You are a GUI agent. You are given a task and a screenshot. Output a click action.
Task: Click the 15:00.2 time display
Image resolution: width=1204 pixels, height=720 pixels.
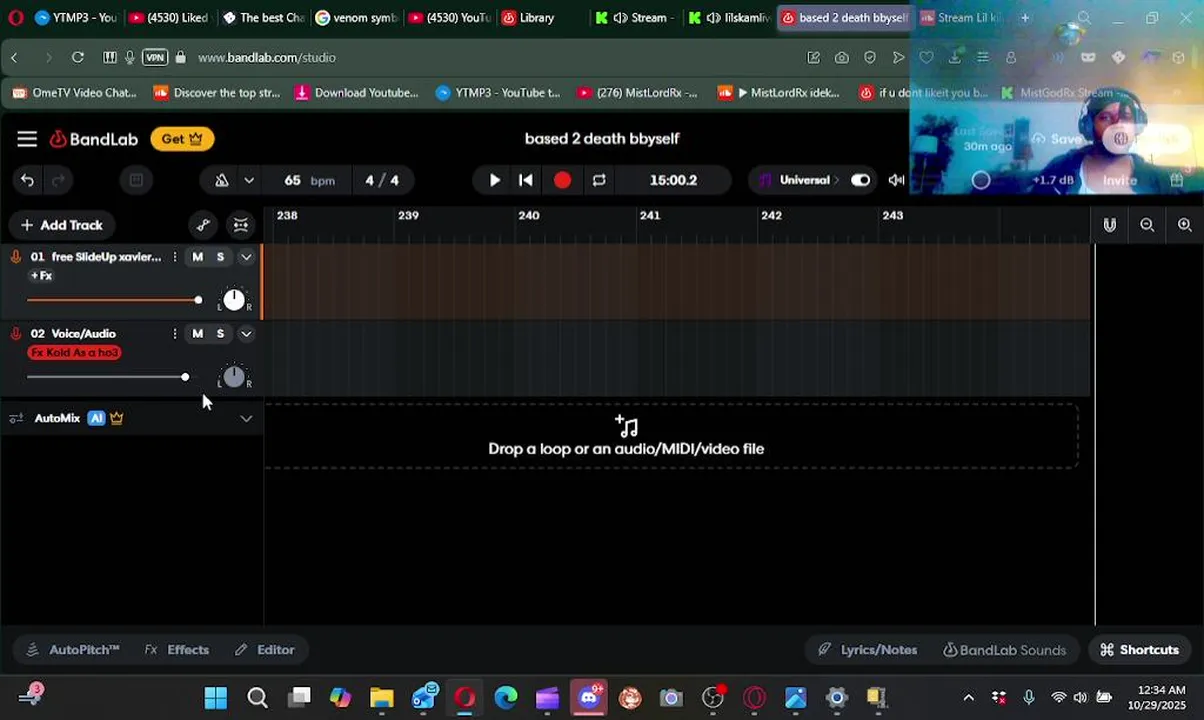(x=673, y=180)
